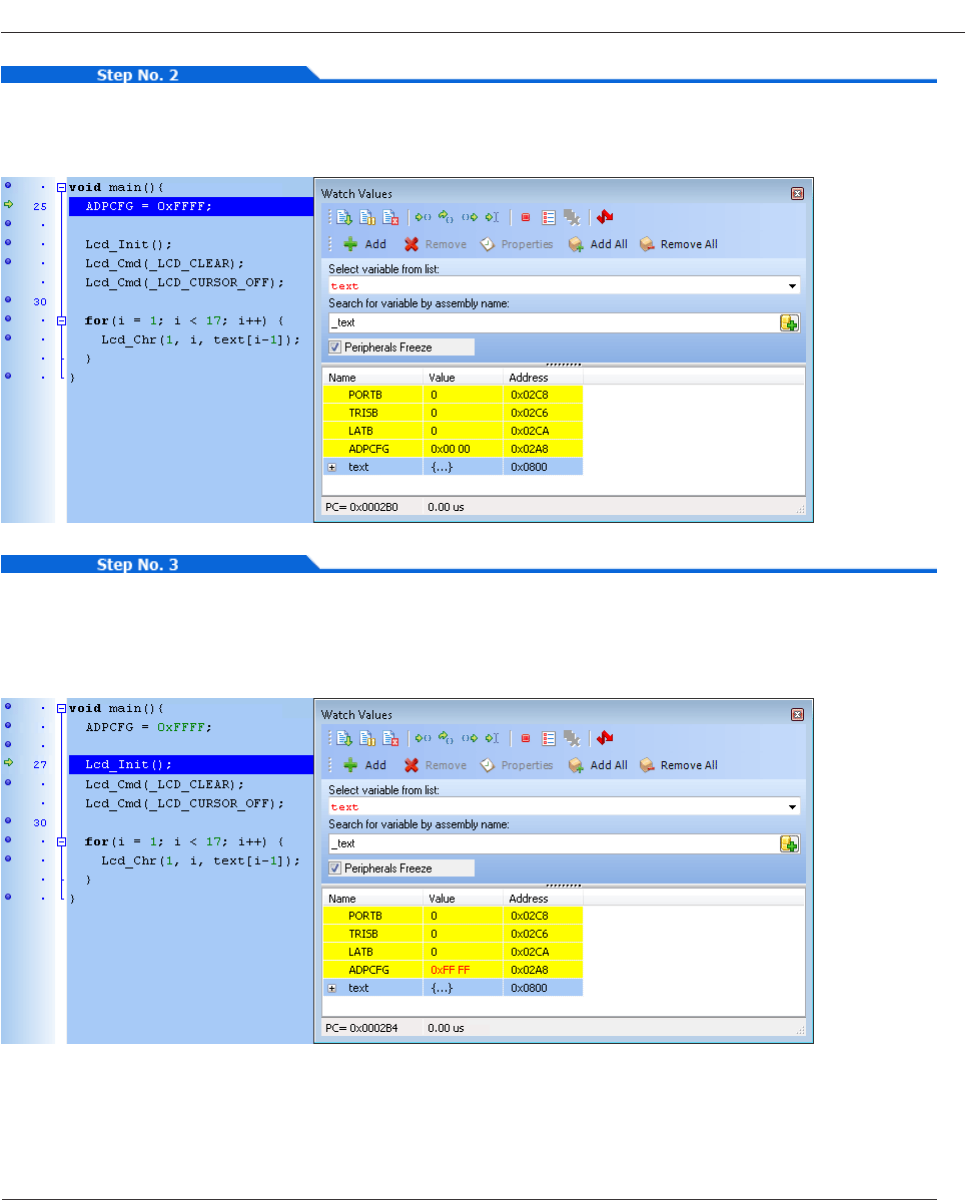Click assembly name search field in lower panel

pos(552,844)
